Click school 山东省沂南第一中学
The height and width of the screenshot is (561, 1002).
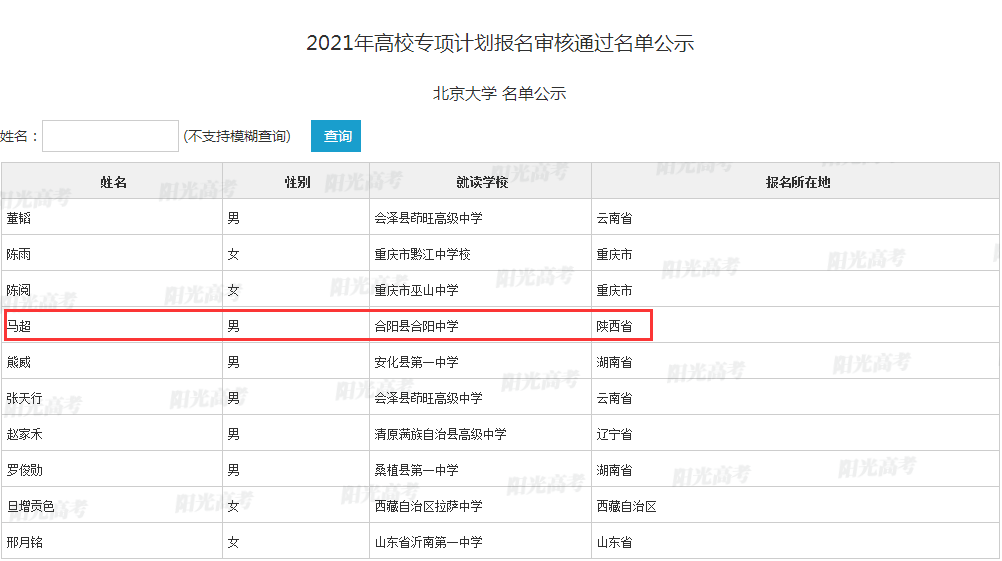428,542
